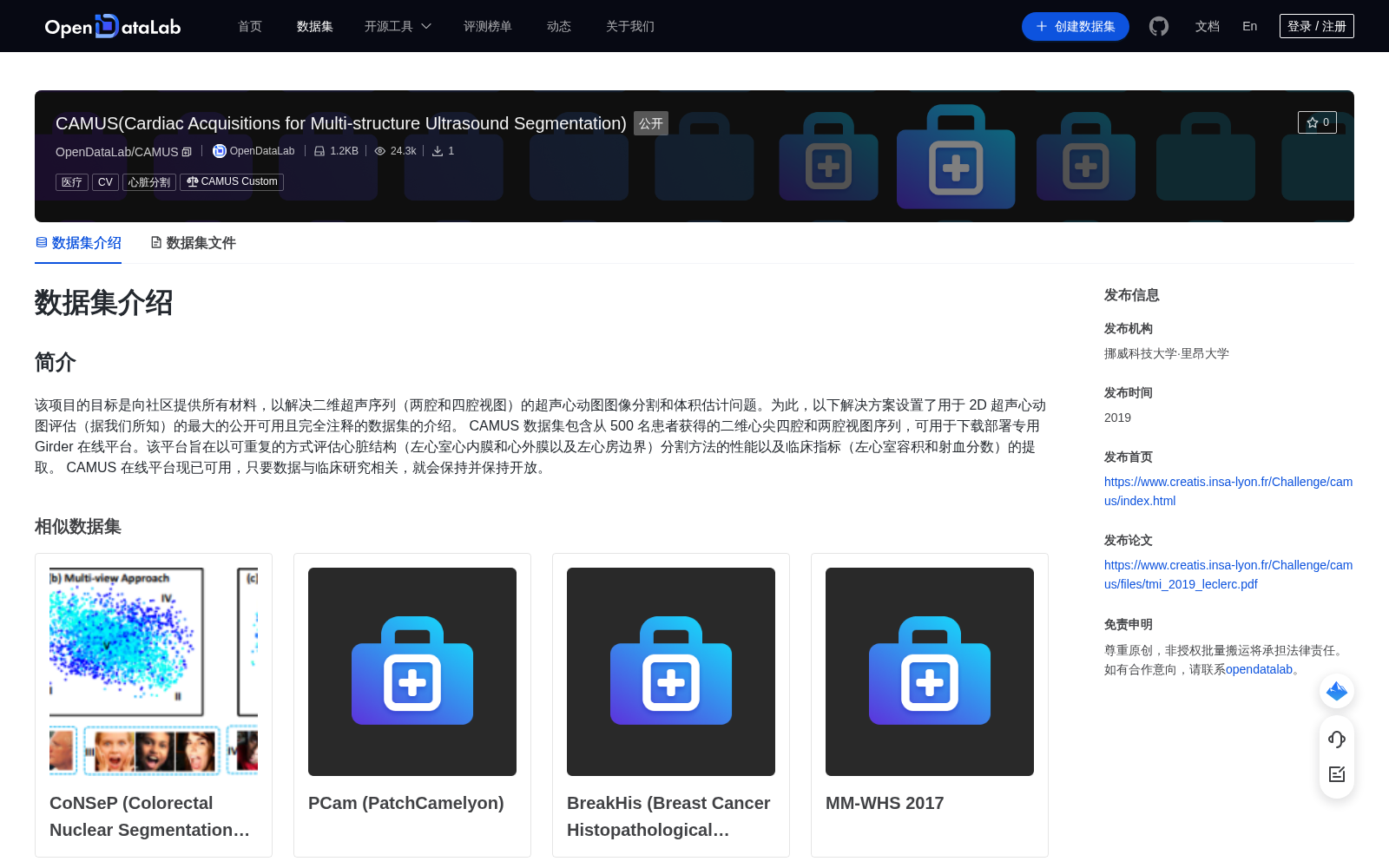Click the 创建数据集 button
This screenshot has width=1389, height=868.
click(x=1076, y=26)
